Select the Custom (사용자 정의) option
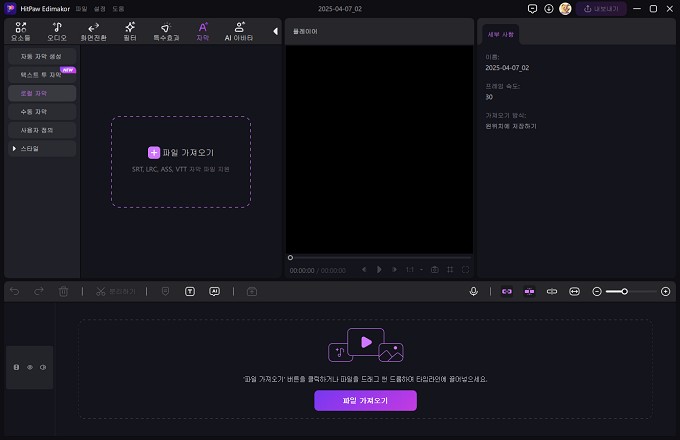 coord(42,130)
